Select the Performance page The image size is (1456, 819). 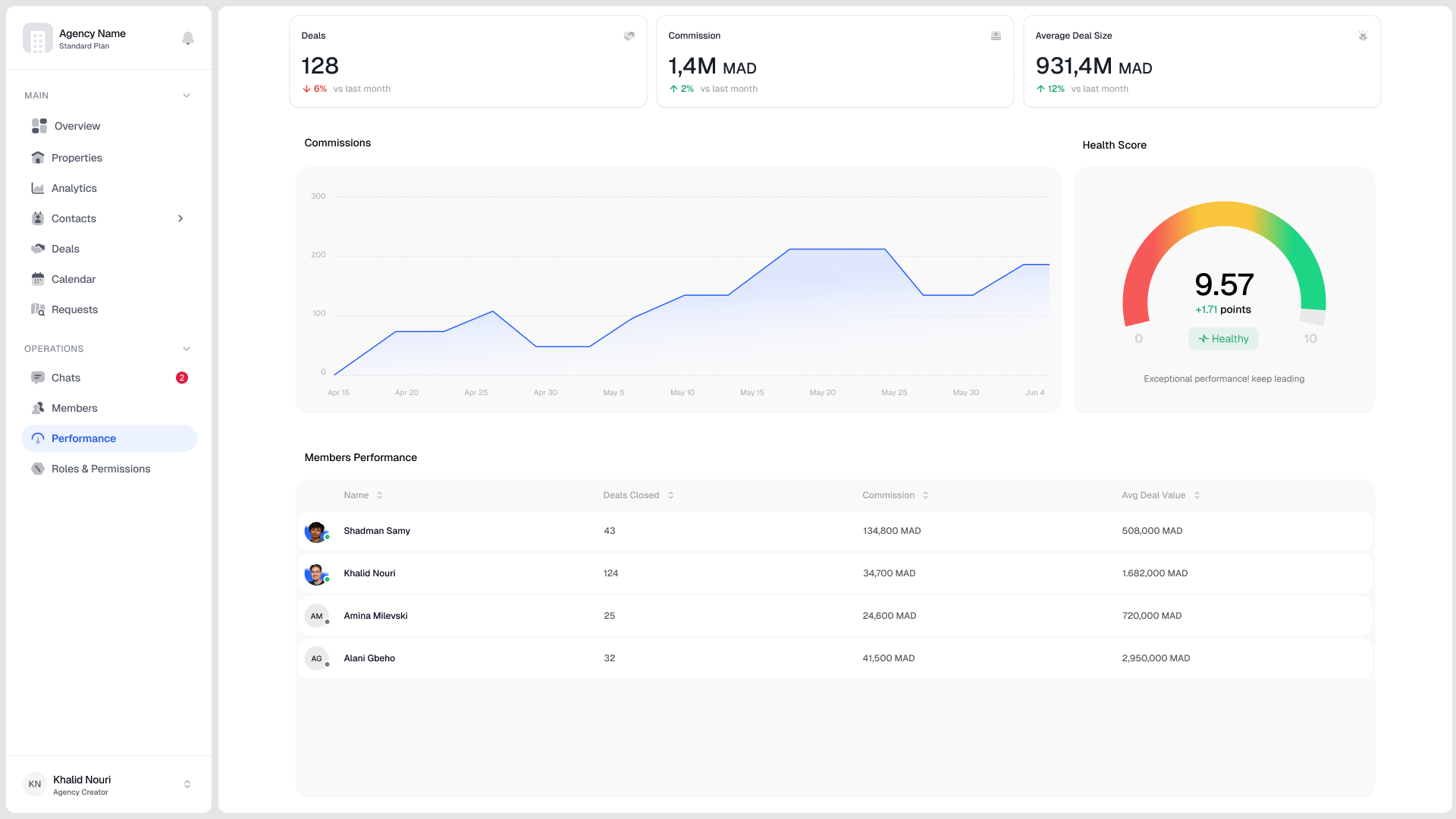click(x=83, y=438)
